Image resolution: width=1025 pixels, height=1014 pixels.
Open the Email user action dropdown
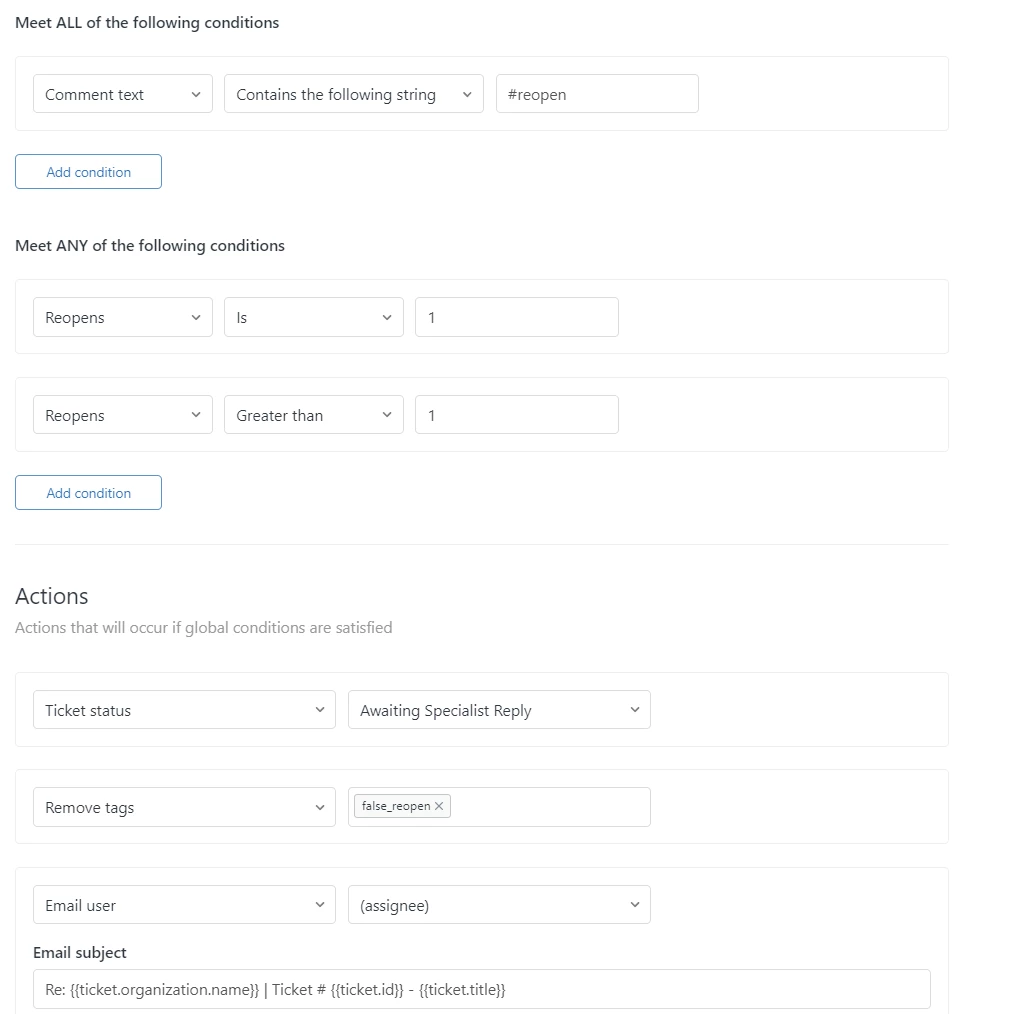click(x=184, y=905)
